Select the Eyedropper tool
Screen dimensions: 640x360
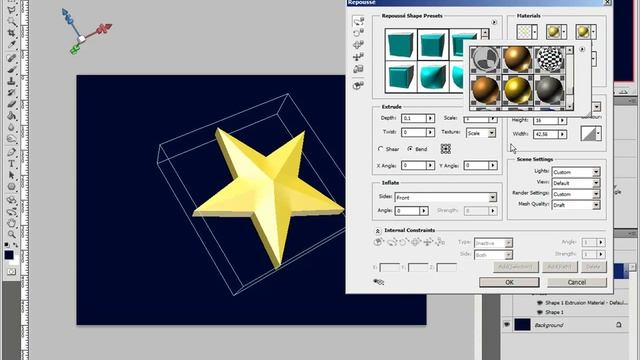11,44
